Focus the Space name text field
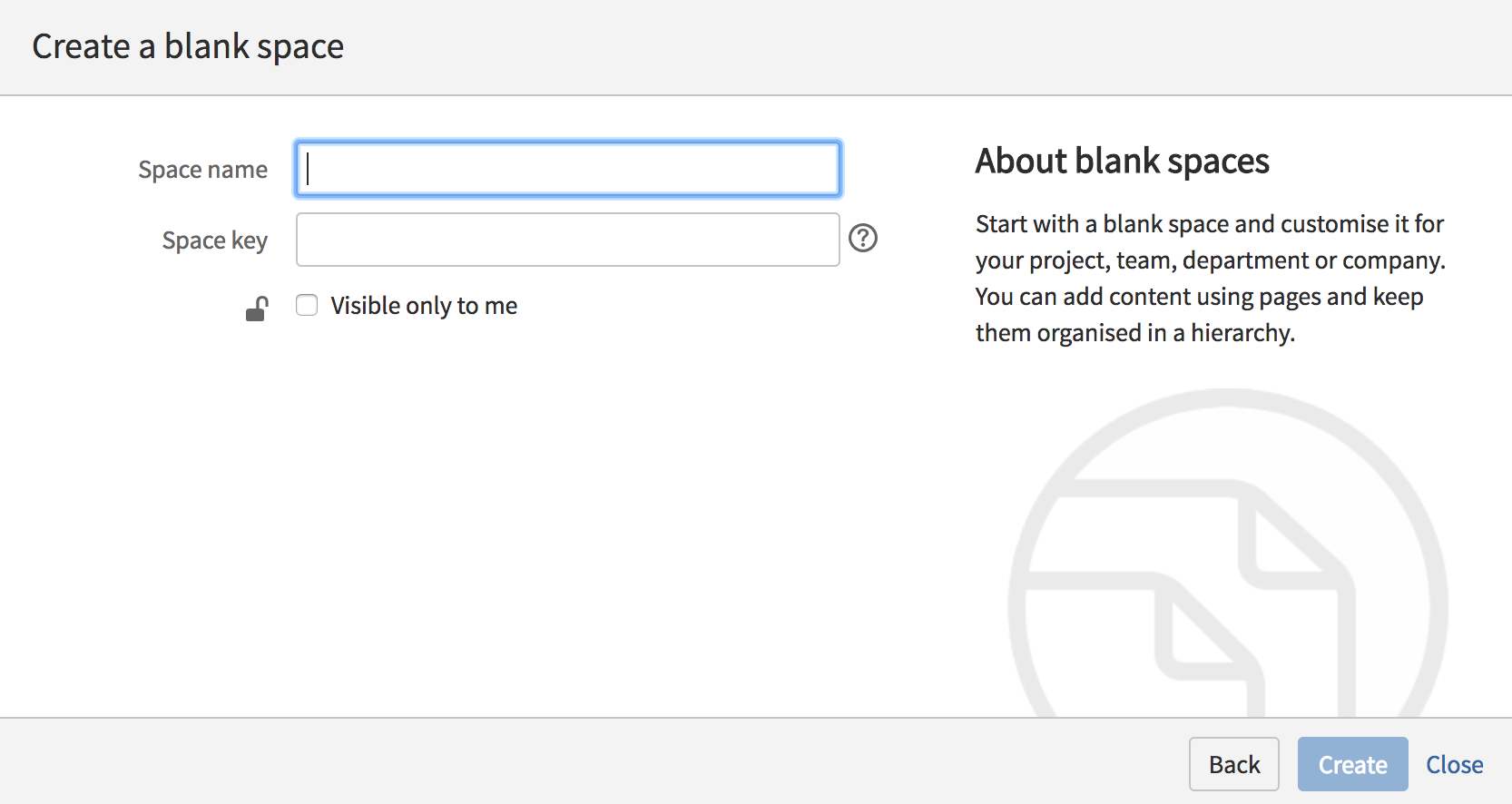 pos(568,169)
